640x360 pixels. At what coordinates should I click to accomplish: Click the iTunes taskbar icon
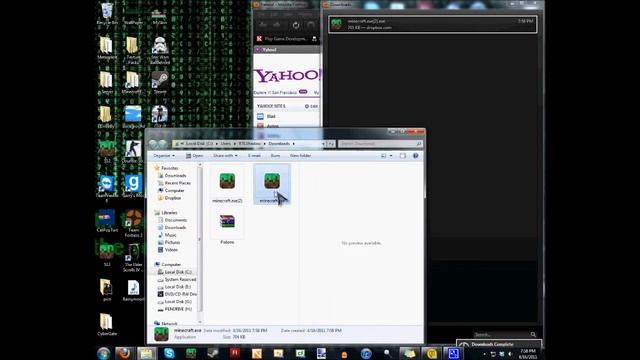pos(366,353)
